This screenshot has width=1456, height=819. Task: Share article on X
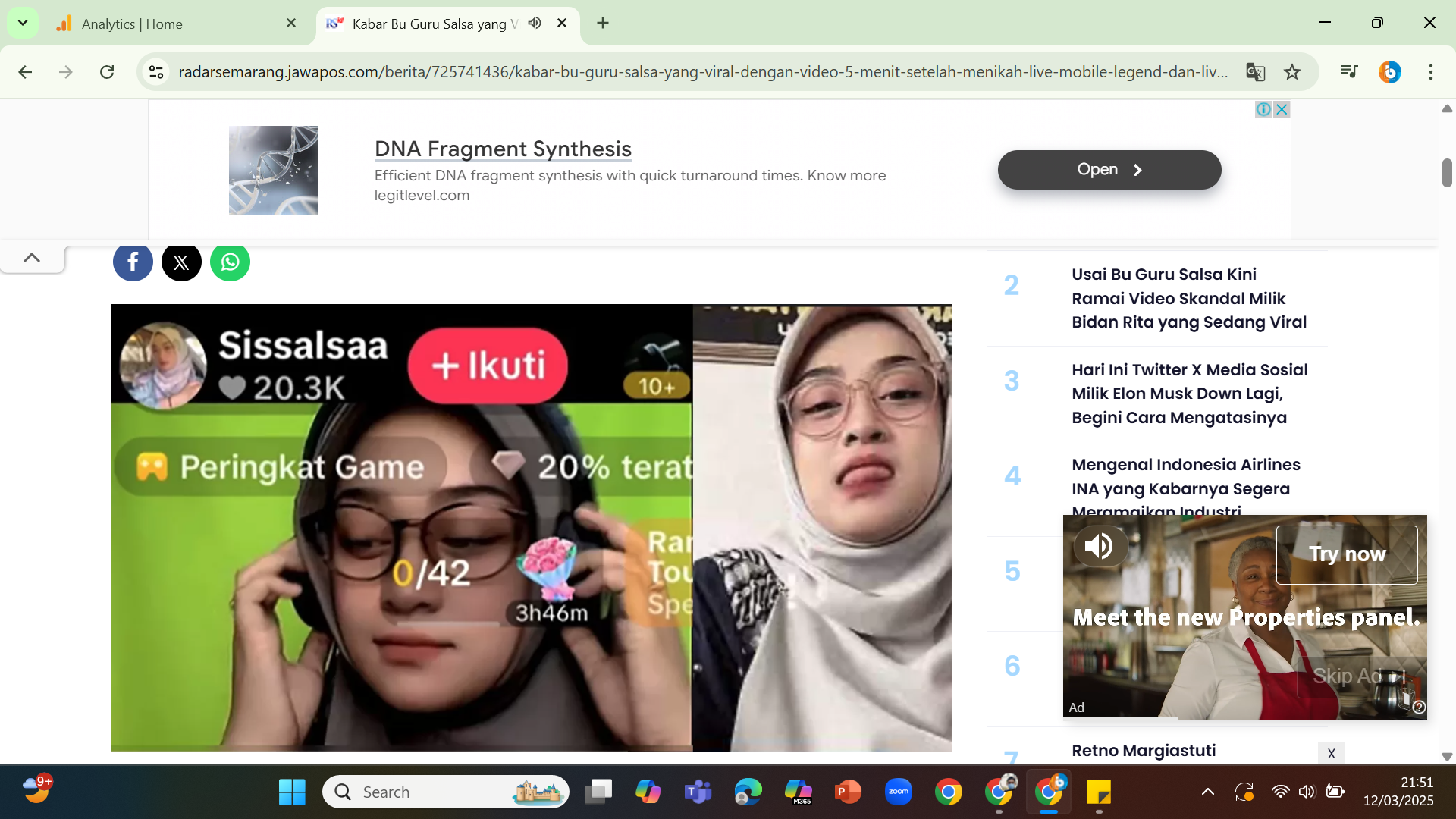point(181,262)
